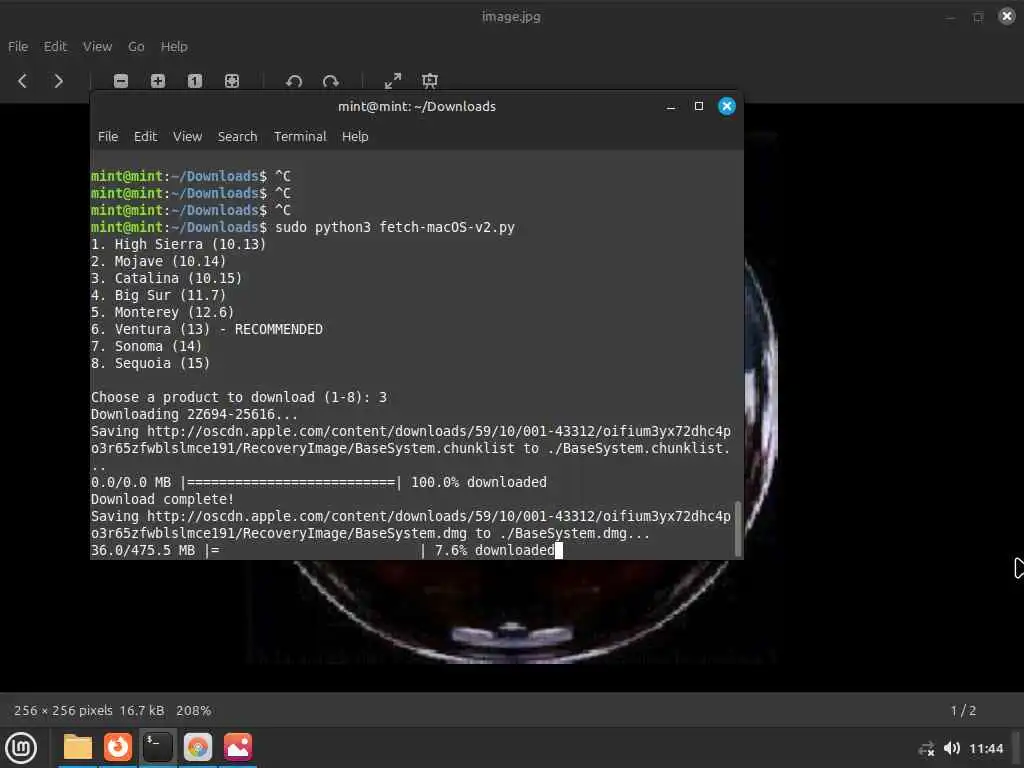
Task: Open network connection tray icon
Action: [x=926, y=749]
